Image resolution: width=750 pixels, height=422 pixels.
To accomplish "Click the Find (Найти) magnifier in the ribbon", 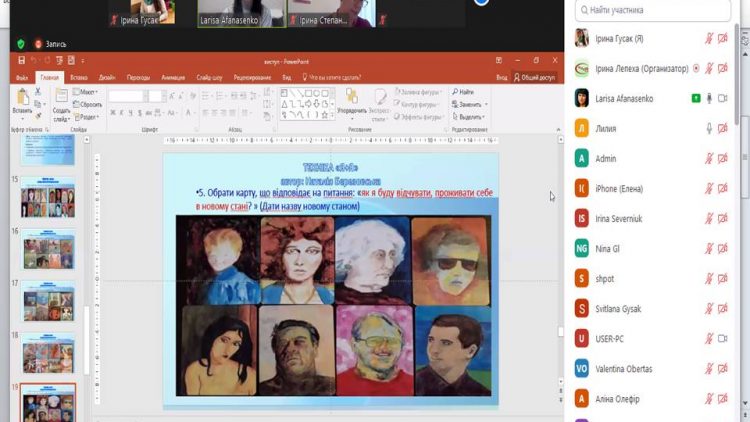I will pyautogui.click(x=455, y=91).
